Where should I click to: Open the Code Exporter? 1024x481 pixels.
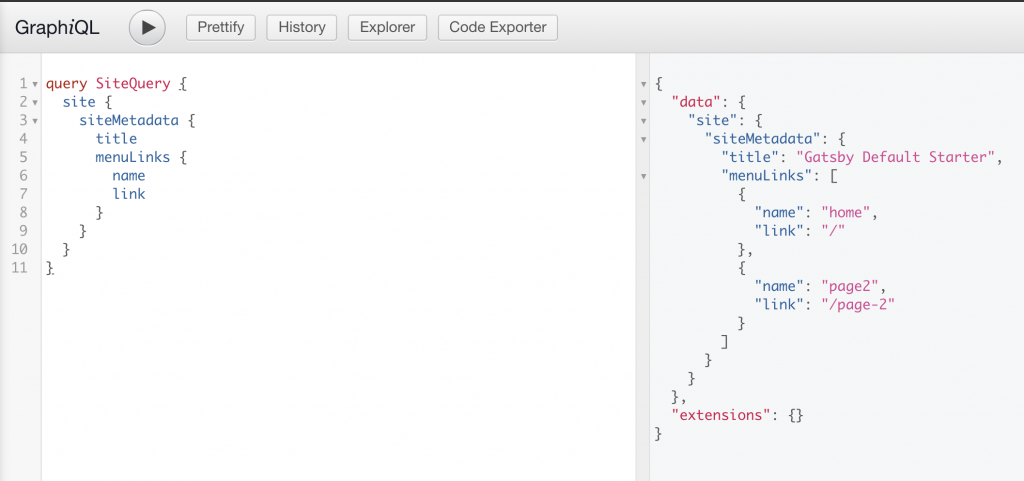497,27
